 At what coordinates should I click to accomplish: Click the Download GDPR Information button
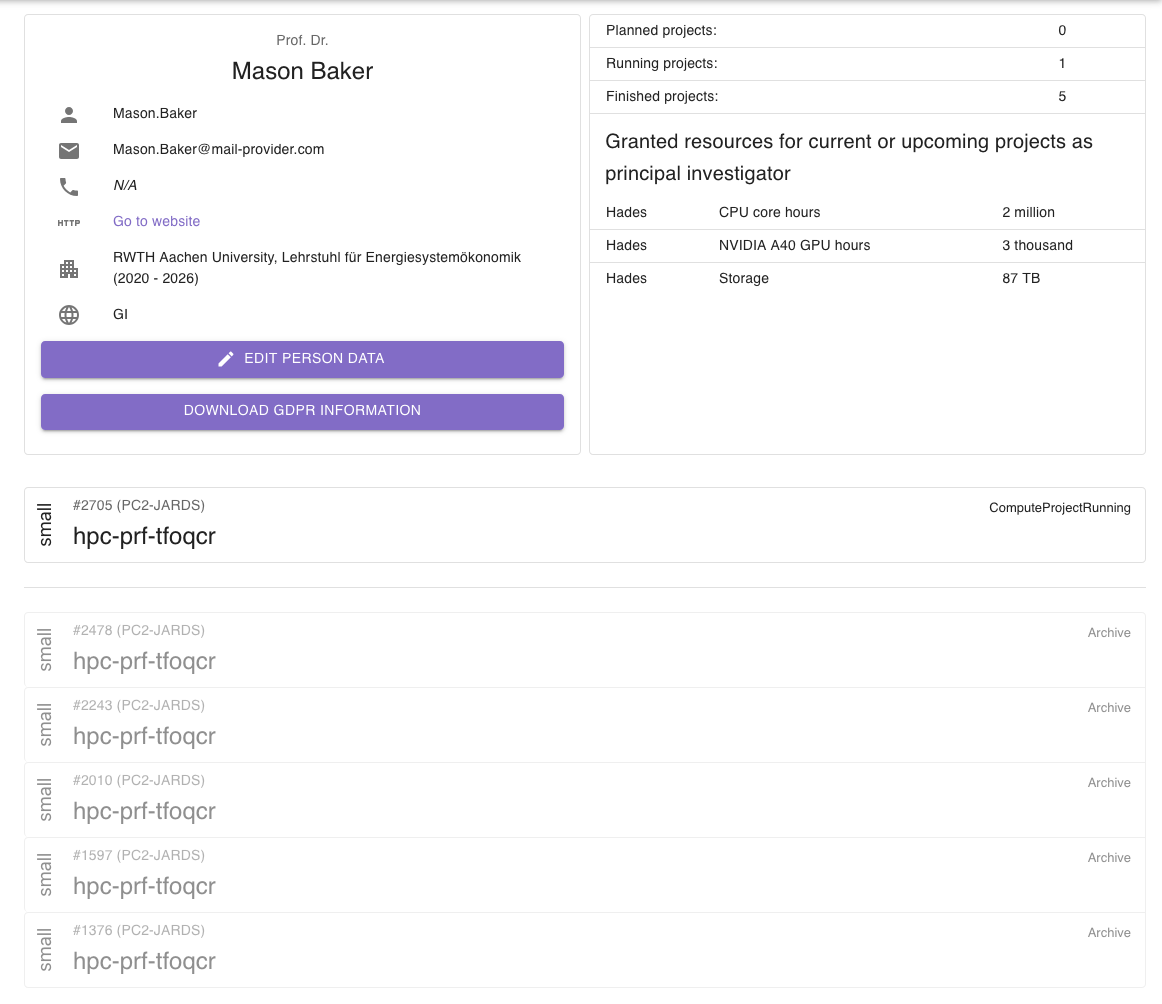(x=302, y=410)
